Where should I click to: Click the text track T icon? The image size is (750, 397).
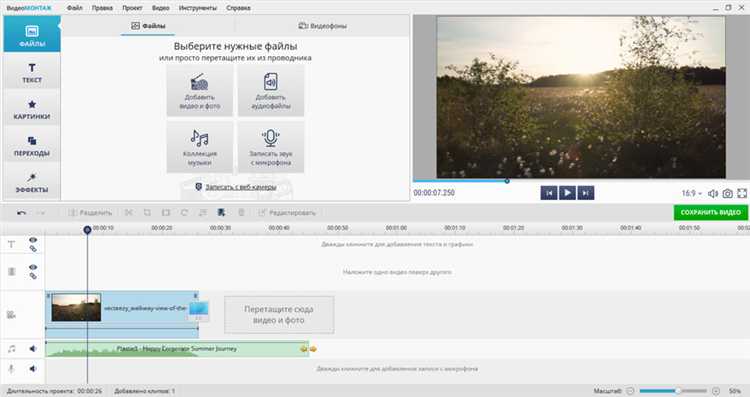11,244
